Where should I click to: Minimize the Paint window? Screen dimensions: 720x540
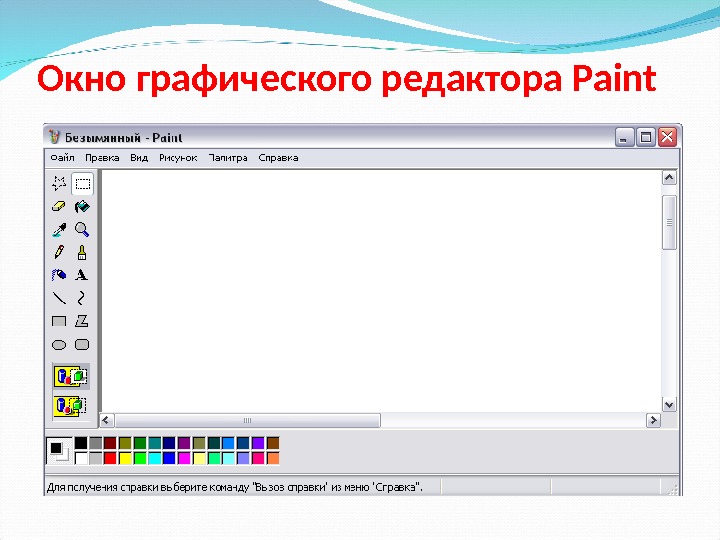click(624, 137)
